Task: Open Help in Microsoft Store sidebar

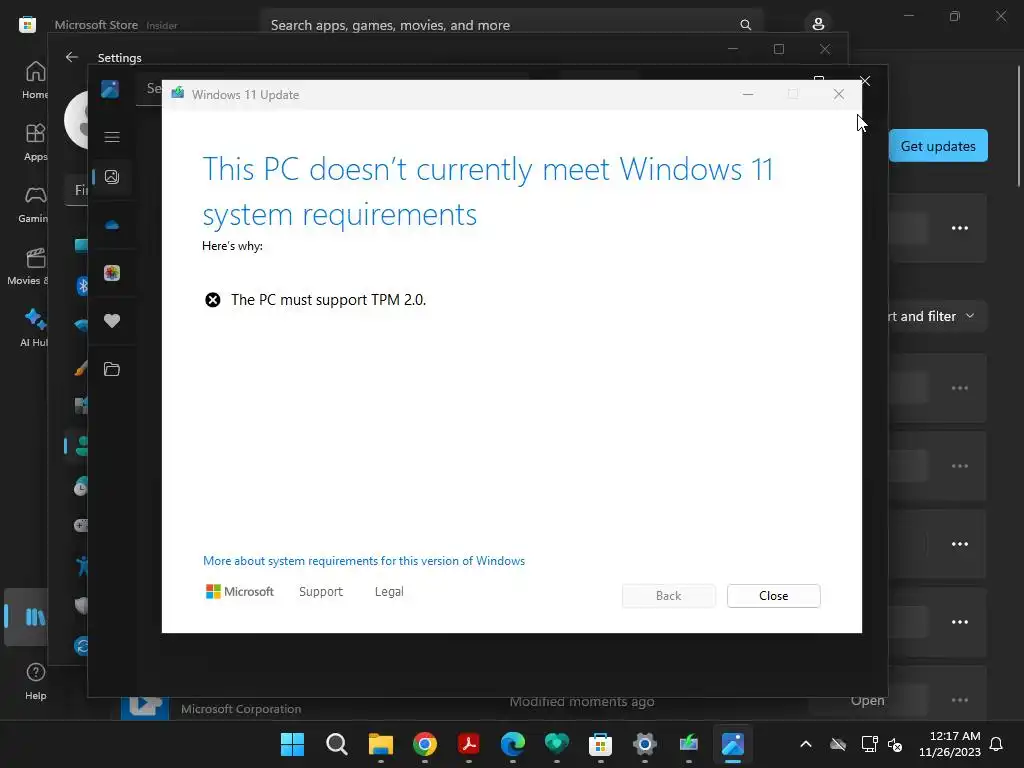Action: (x=35, y=681)
